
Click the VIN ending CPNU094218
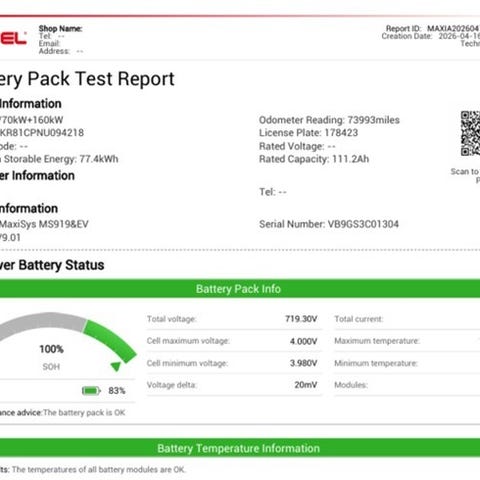tap(42, 133)
